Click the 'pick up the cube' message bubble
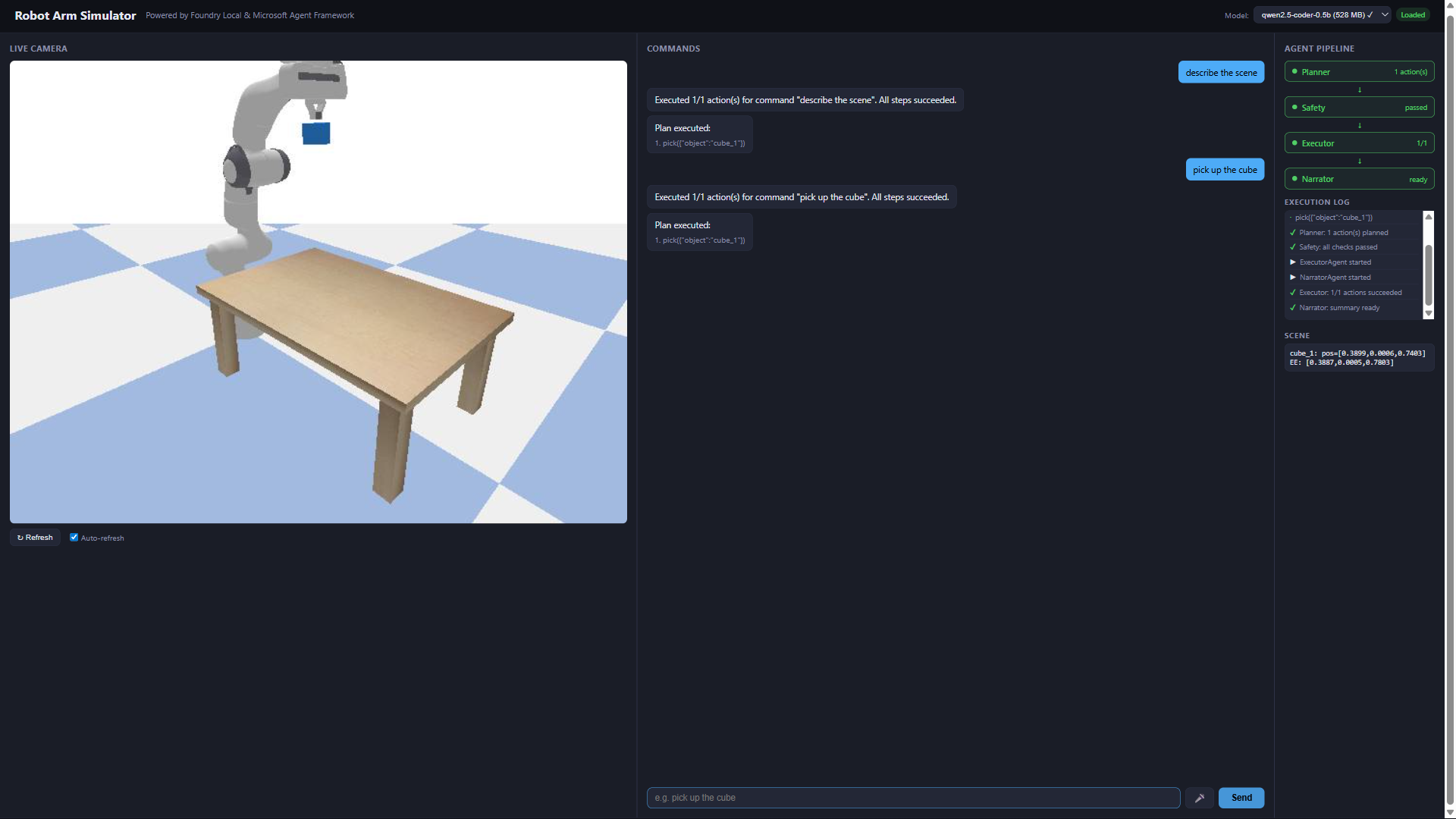Viewport: 1456px width, 819px height. pyautogui.click(x=1225, y=170)
